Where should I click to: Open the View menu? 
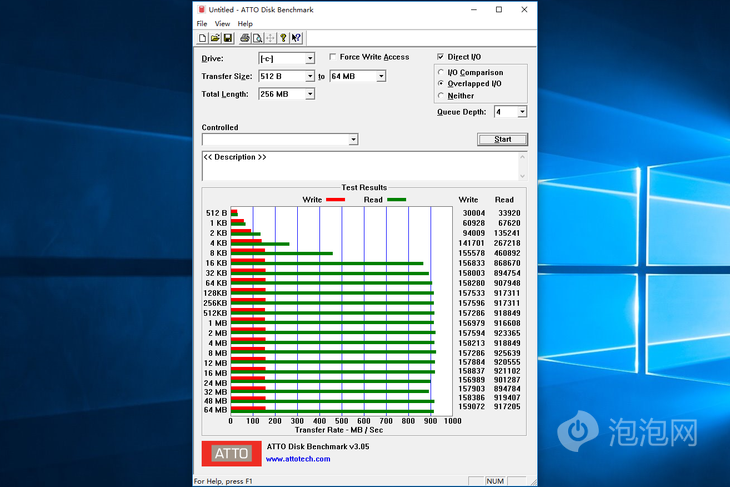tap(222, 24)
